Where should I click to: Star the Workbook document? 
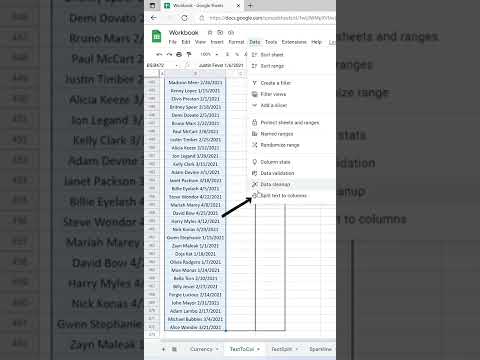(210, 32)
